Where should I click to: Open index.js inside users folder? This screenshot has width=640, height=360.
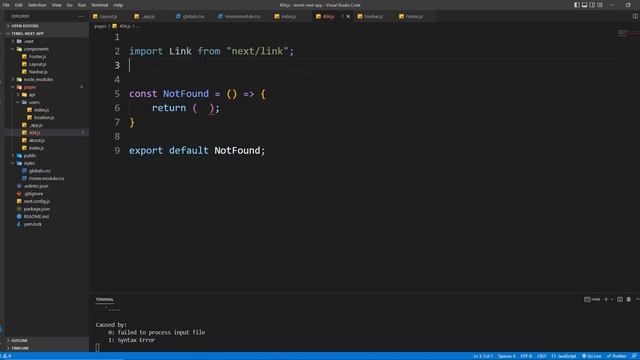(41, 110)
